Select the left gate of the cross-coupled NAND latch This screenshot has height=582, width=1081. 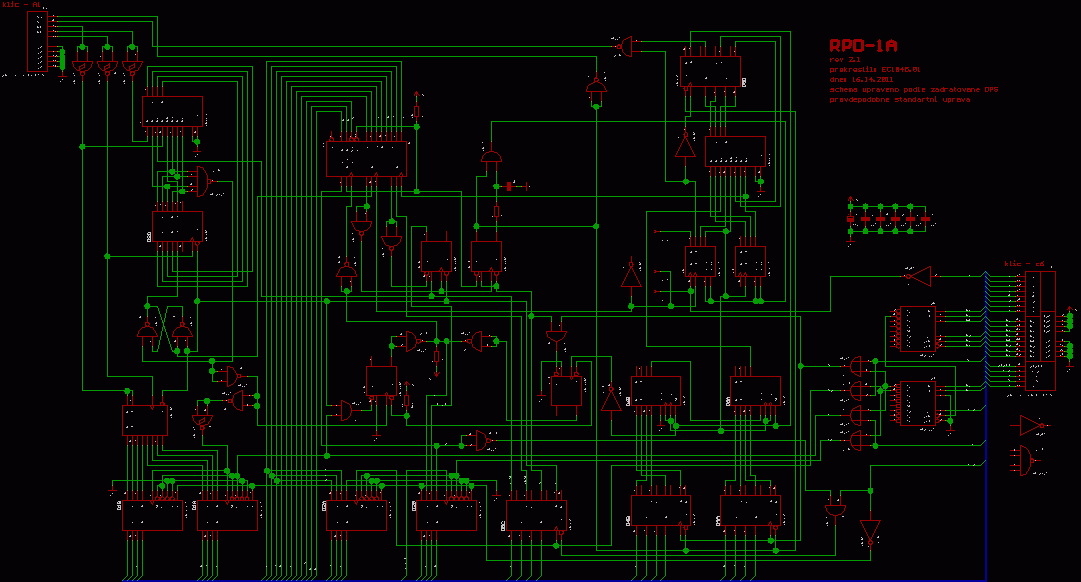tap(148, 331)
